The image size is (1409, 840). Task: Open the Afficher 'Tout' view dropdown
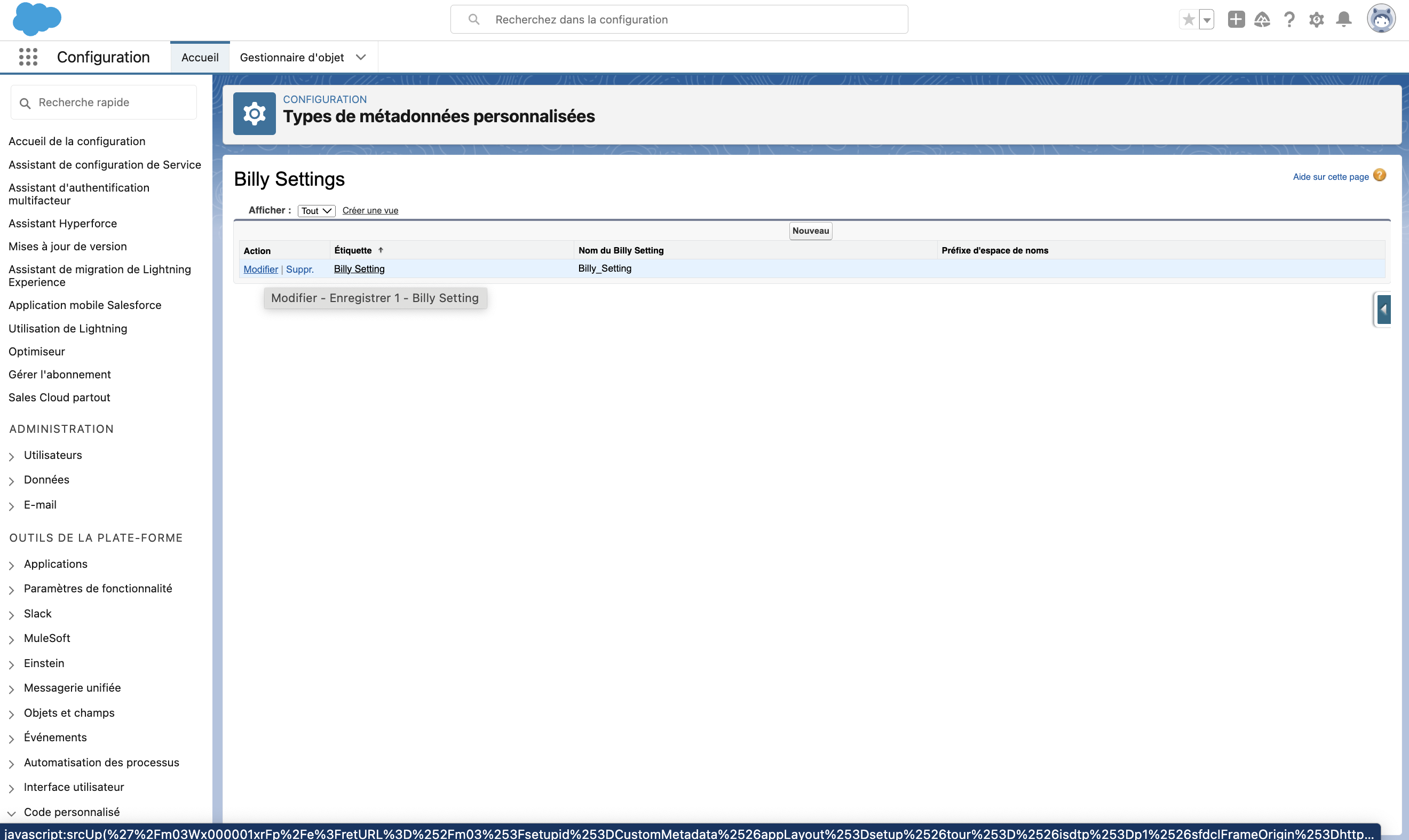point(316,211)
